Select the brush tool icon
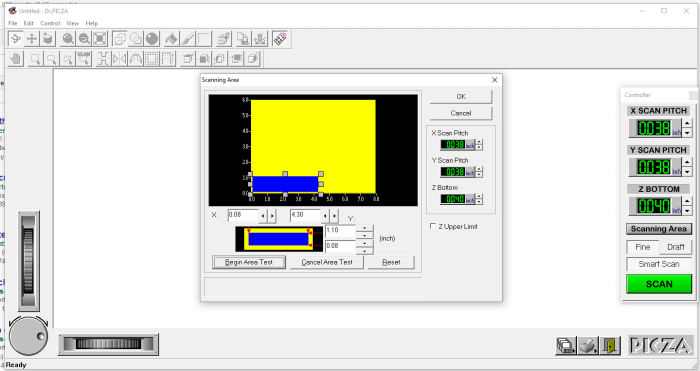 click(188, 39)
